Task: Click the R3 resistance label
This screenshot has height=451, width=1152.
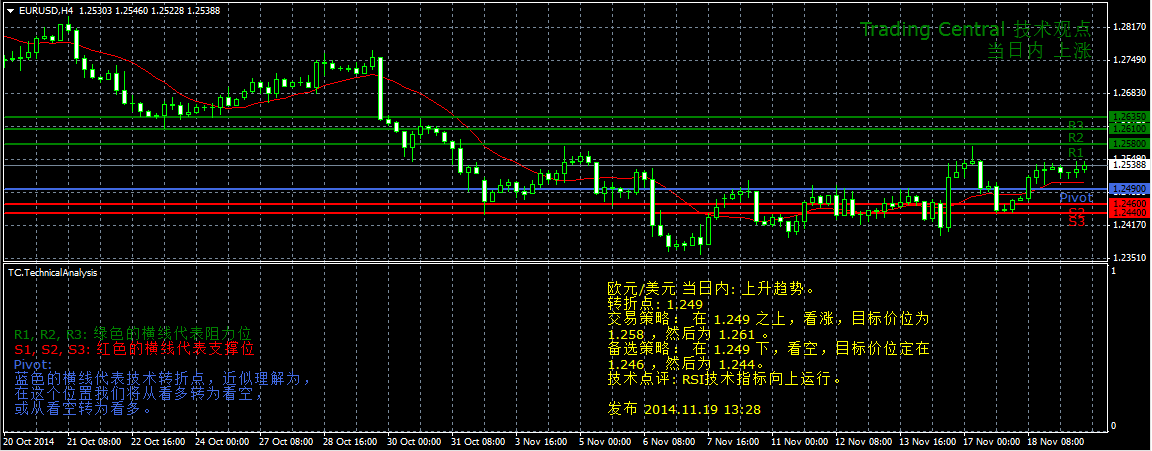Action: (1076, 126)
